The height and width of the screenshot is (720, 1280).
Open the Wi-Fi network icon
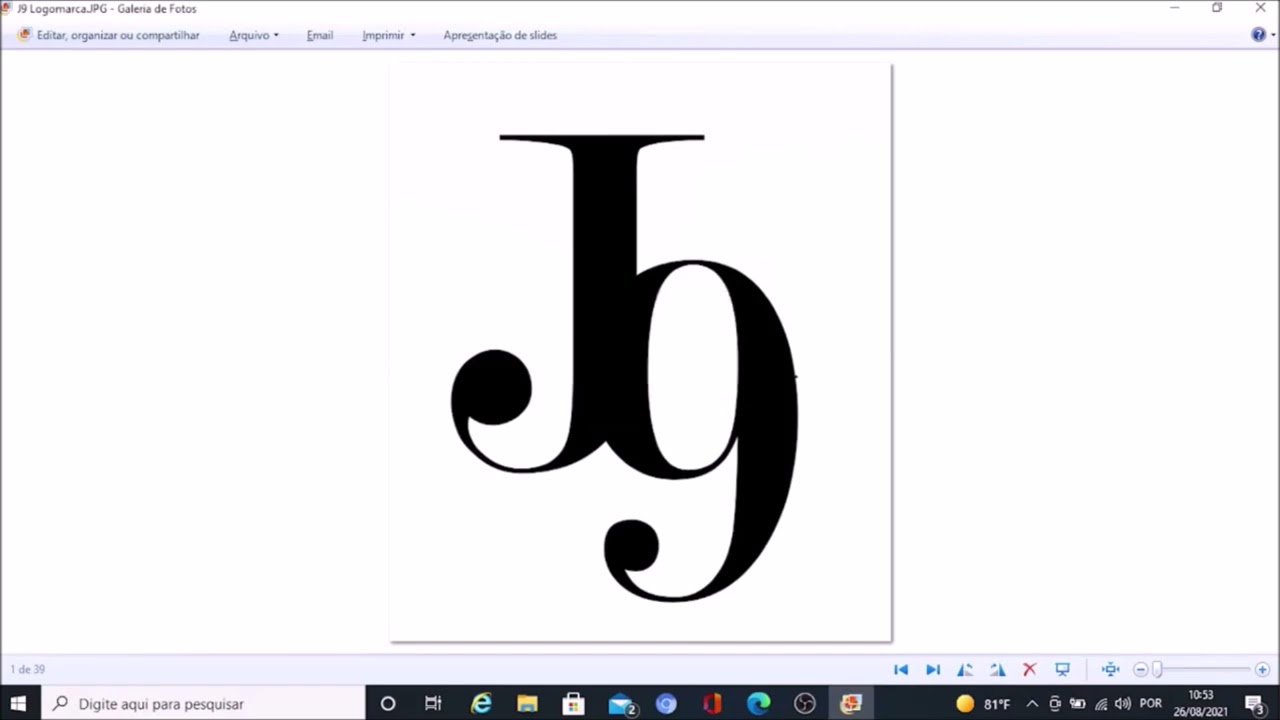pyautogui.click(x=1101, y=704)
